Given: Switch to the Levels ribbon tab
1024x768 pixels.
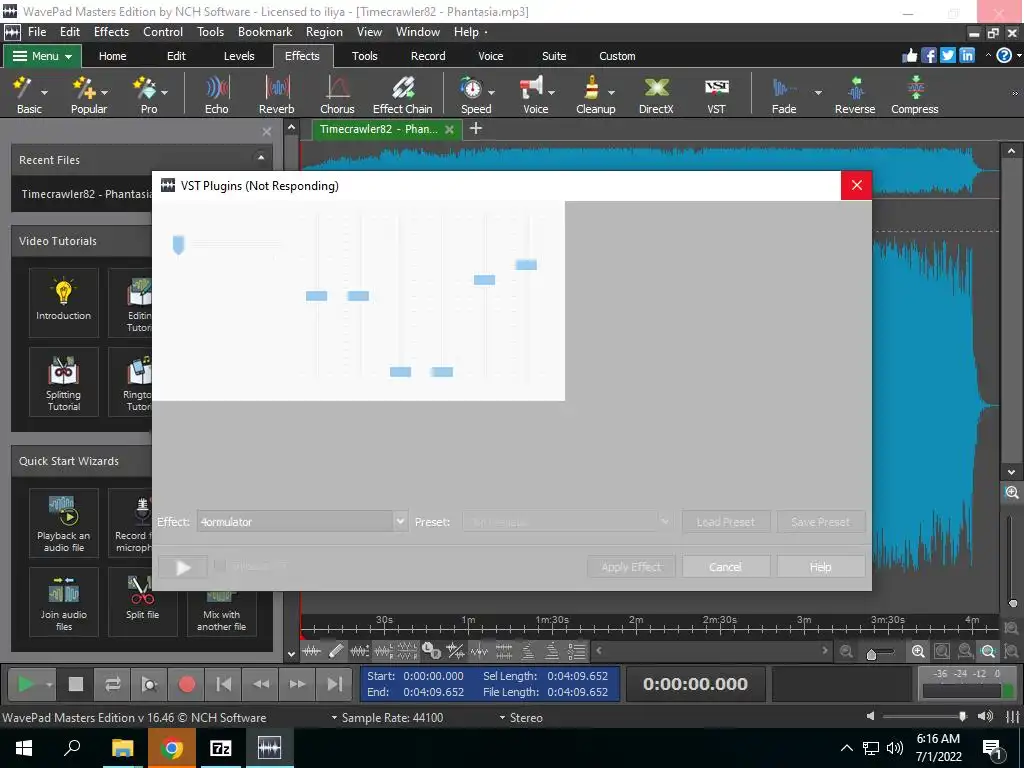Looking at the screenshot, I should 239,56.
